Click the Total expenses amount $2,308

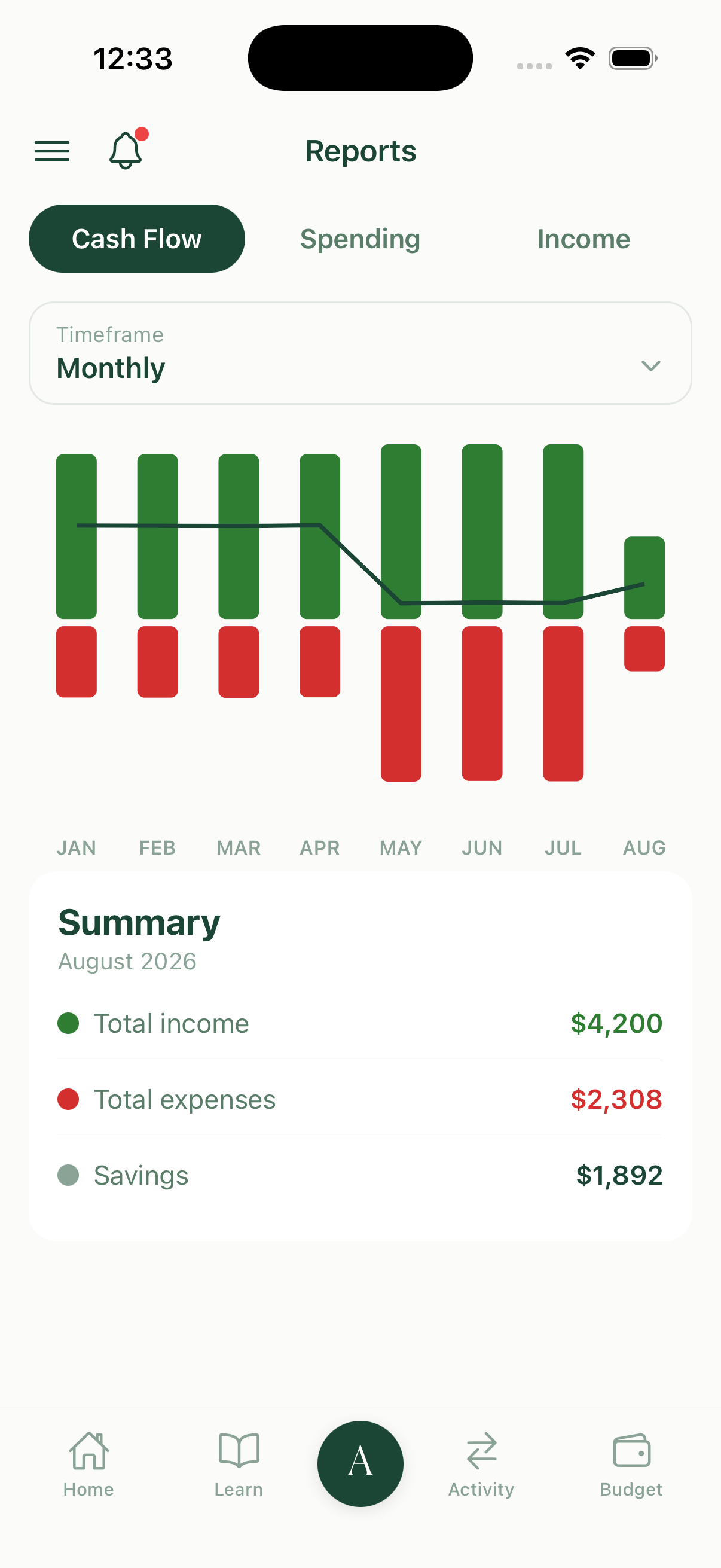pyautogui.click(x=616, y=1099)
